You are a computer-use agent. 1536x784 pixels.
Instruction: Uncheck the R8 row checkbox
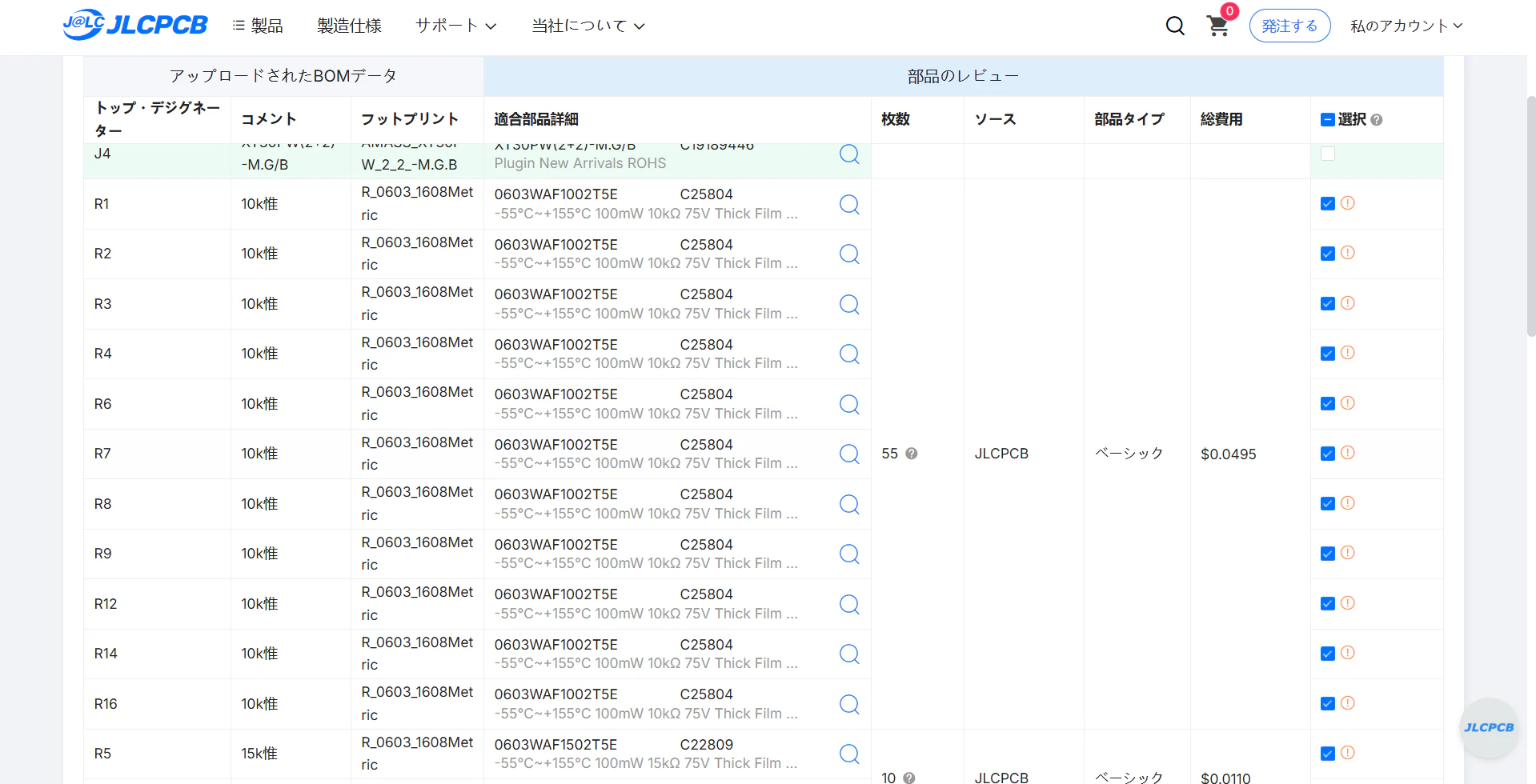pyautogui.click(x=1328, y=504)
